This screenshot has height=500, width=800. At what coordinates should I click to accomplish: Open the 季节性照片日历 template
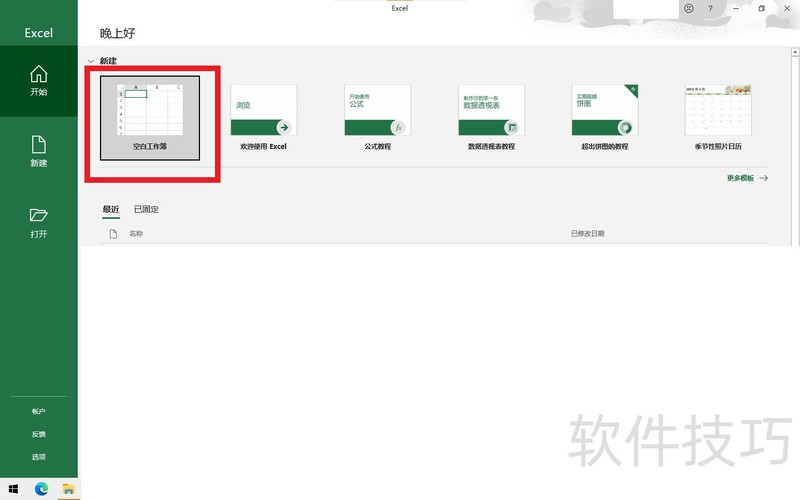[718, 118]
